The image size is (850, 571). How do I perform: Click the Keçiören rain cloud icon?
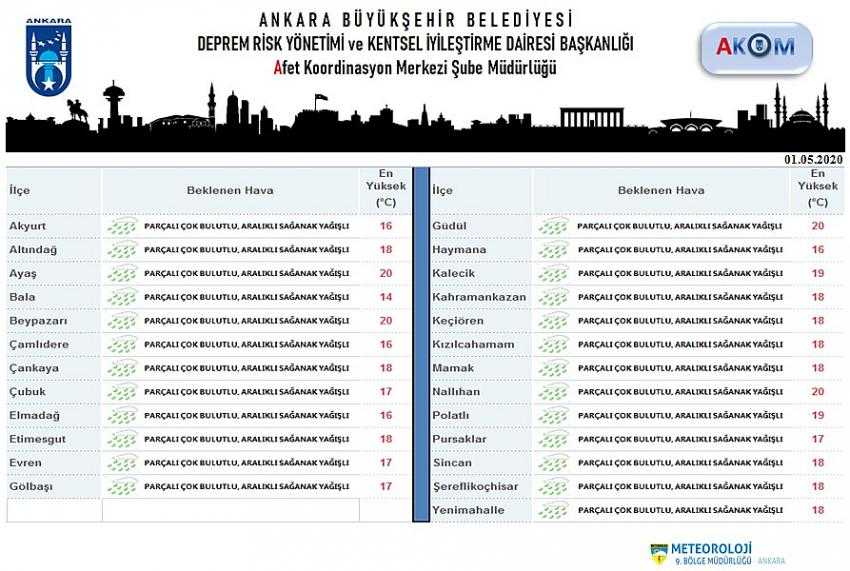[x=553, y=321]
